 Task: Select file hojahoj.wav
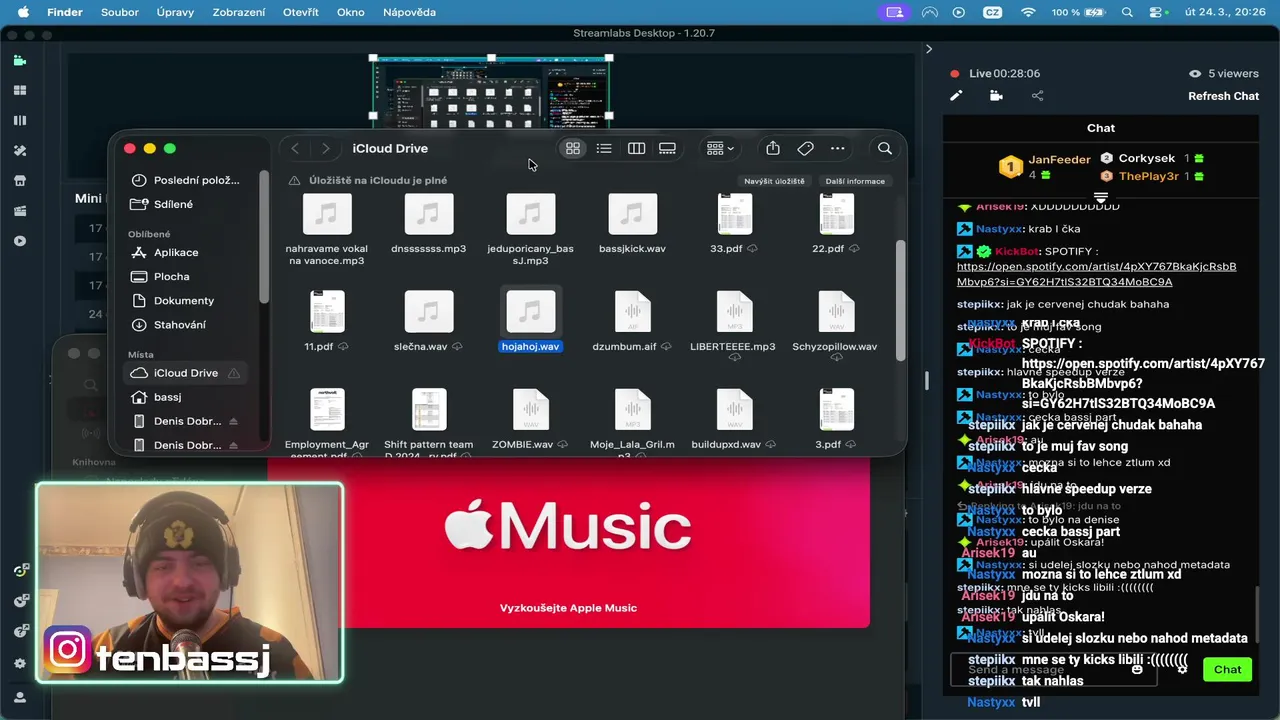tap(530, 320)
